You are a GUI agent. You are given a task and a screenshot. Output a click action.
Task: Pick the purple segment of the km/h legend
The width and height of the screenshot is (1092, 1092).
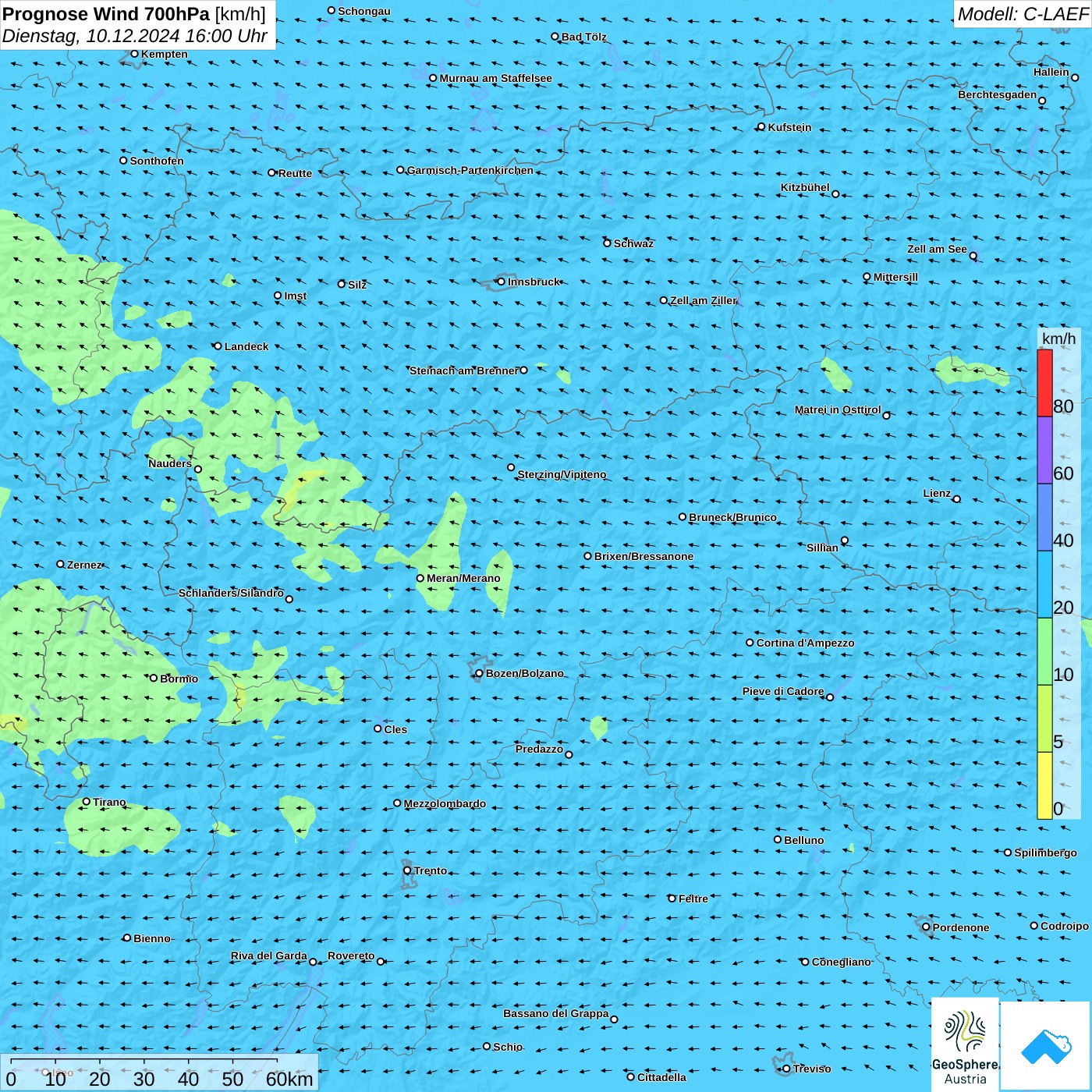[x=1044, y=451]
